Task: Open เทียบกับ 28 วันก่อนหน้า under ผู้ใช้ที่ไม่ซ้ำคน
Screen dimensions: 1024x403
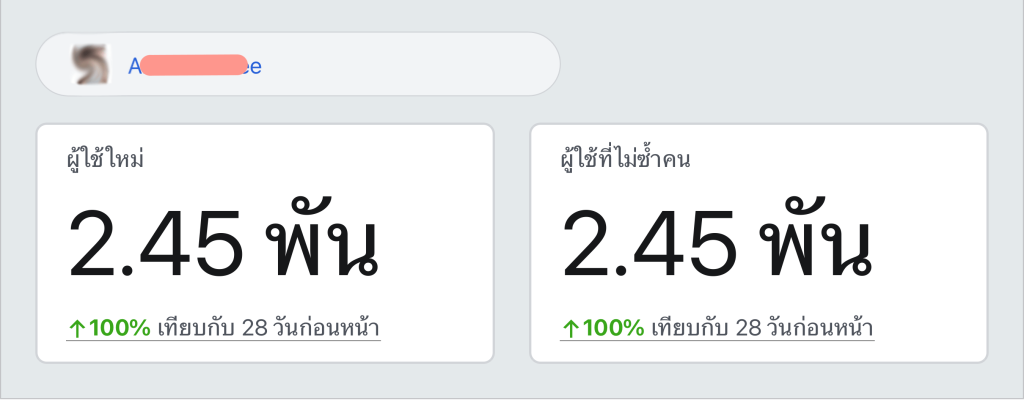Action: pyautogui.click(x=763, y=328)
